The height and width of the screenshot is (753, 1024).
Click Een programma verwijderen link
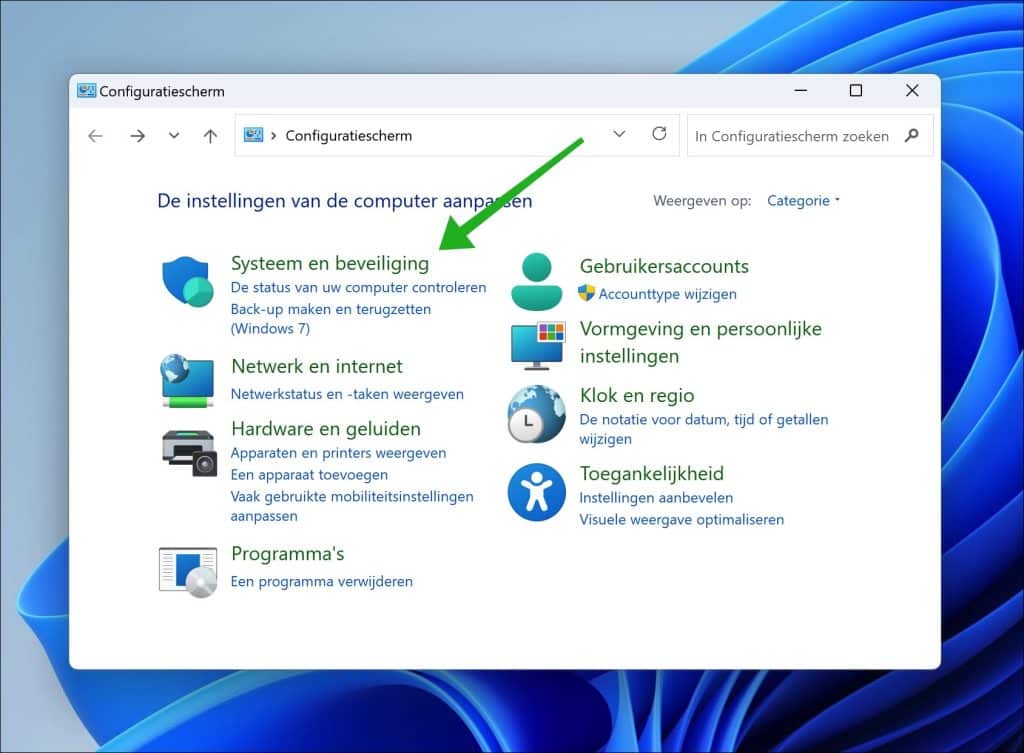coord(321,581)
